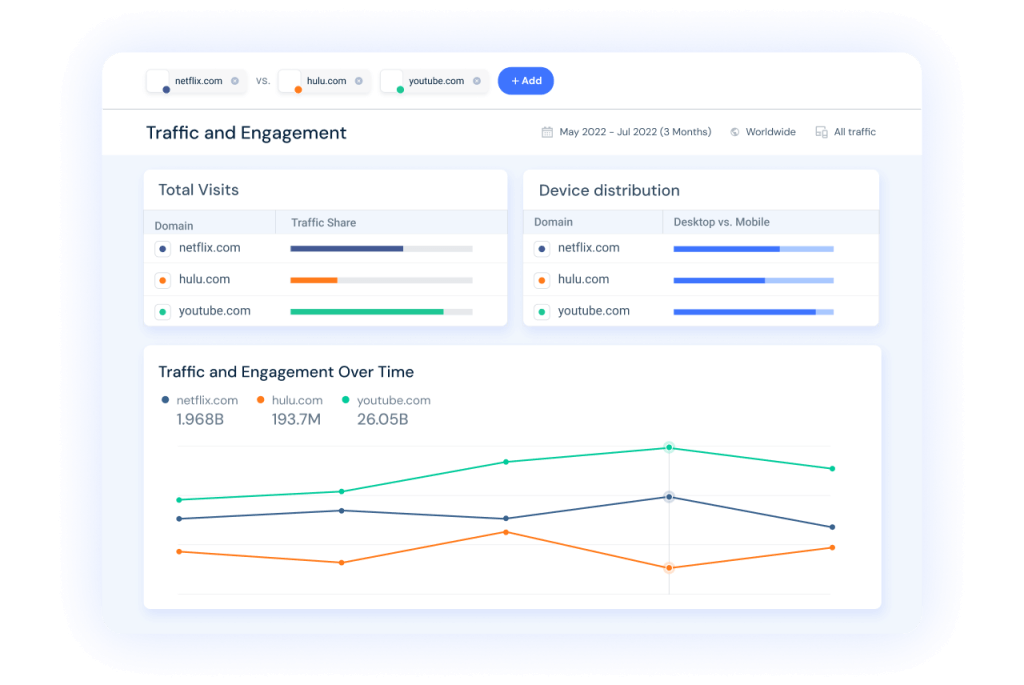Click the last netflix.com navy data point
This screenshot has height=685, width=1024.
pyautogui.click(x=832, y=527)
